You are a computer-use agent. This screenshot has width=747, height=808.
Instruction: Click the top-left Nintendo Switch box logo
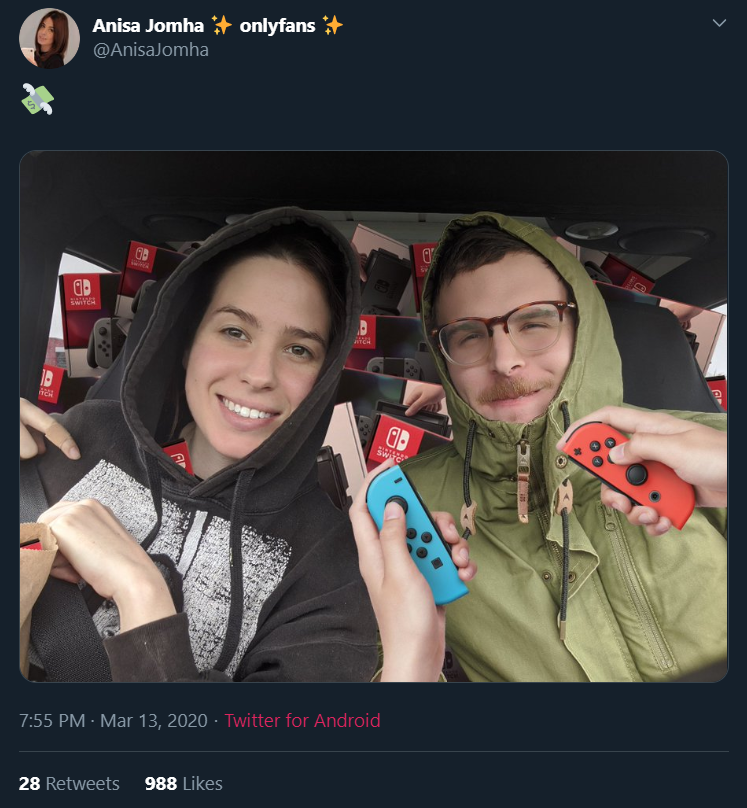point(141,257)
